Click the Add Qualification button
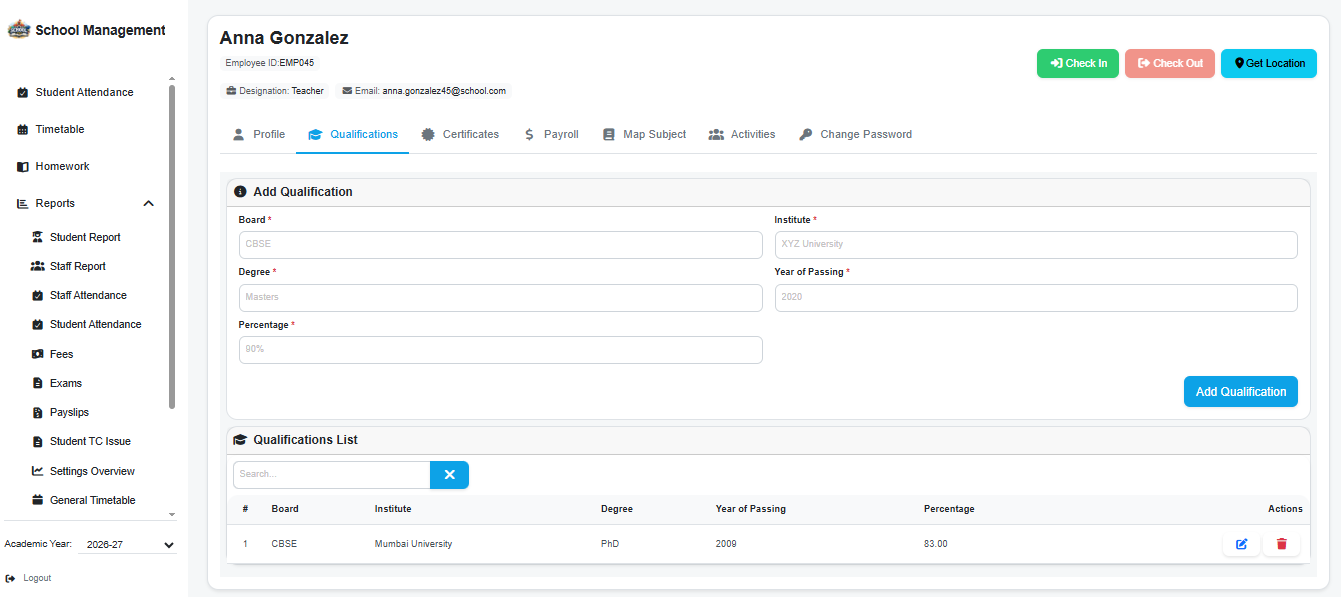The width and height of the screenshot is (1341, 597). click(x=1241, y=392)
